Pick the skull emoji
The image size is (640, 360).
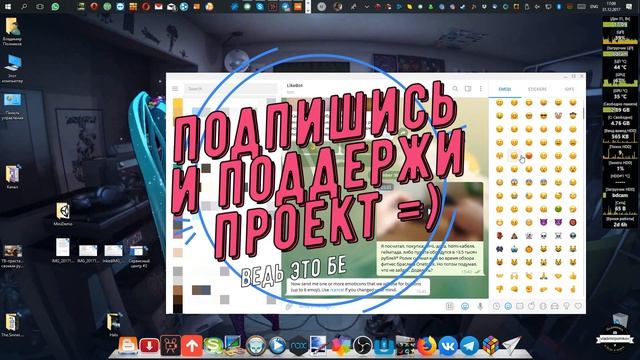tap(543, 236)
